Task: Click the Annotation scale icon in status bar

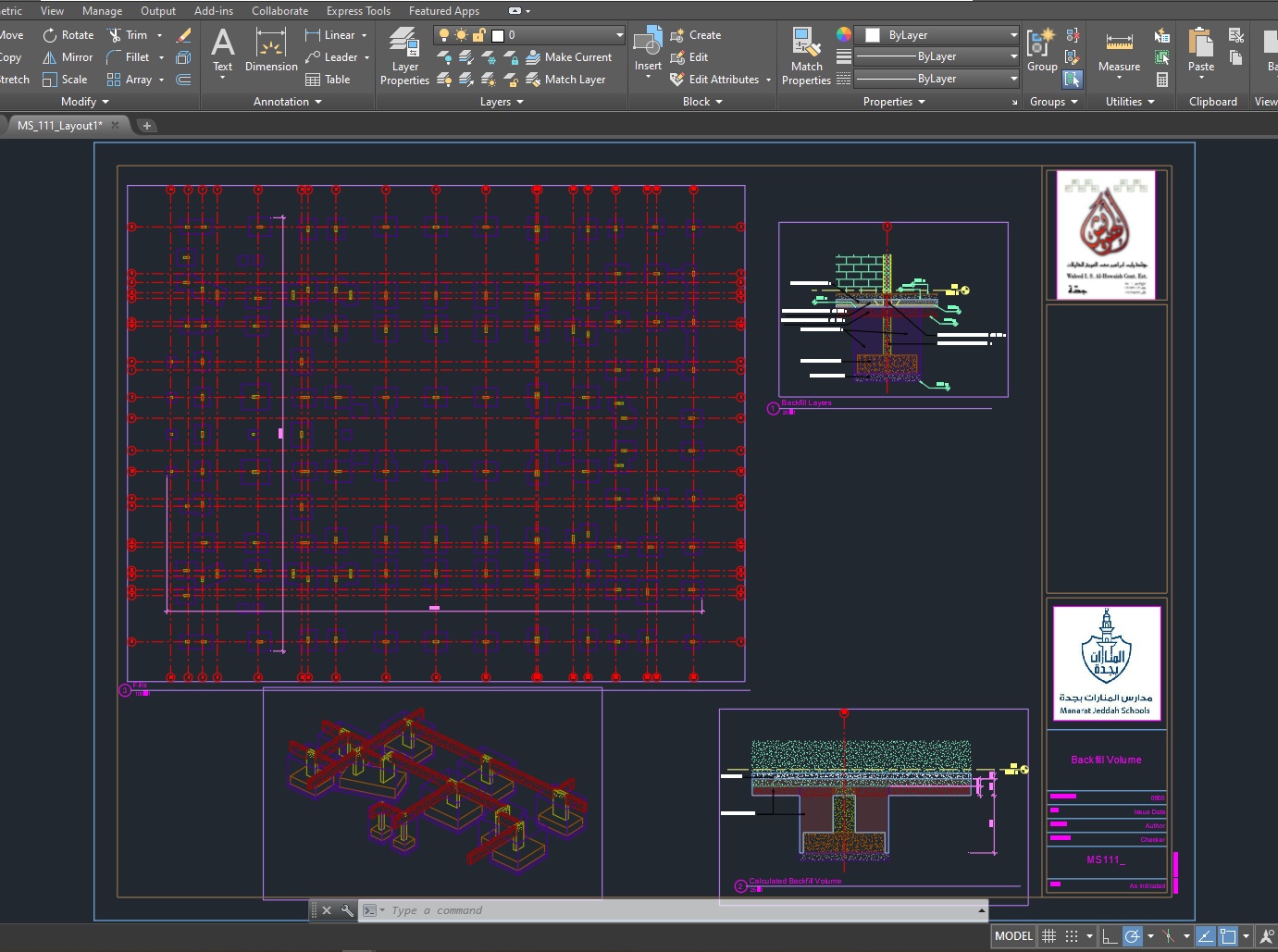Action: [x=1267, y=936]
